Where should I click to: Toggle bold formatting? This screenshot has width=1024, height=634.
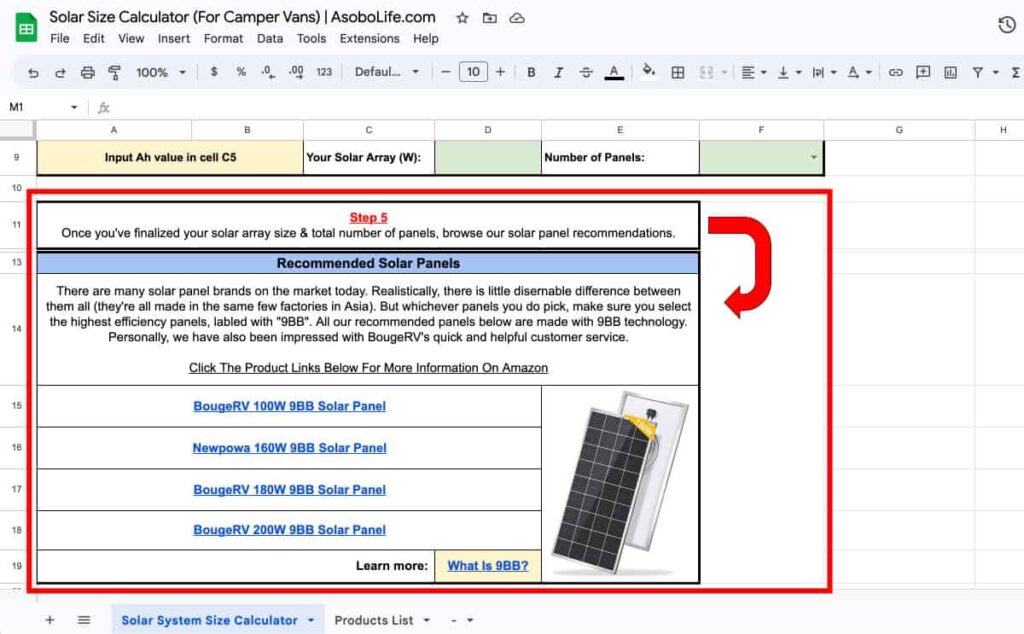531,72
